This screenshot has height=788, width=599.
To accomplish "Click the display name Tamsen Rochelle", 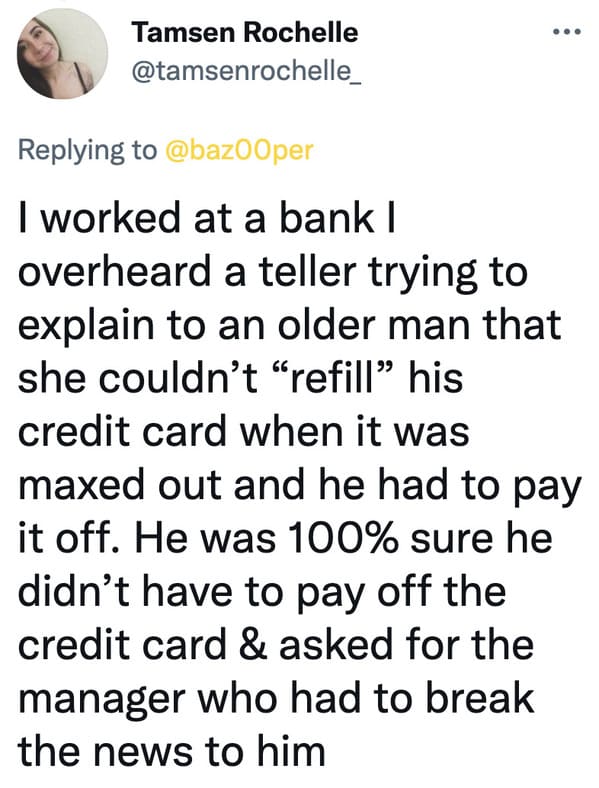I will click(245, 33).
